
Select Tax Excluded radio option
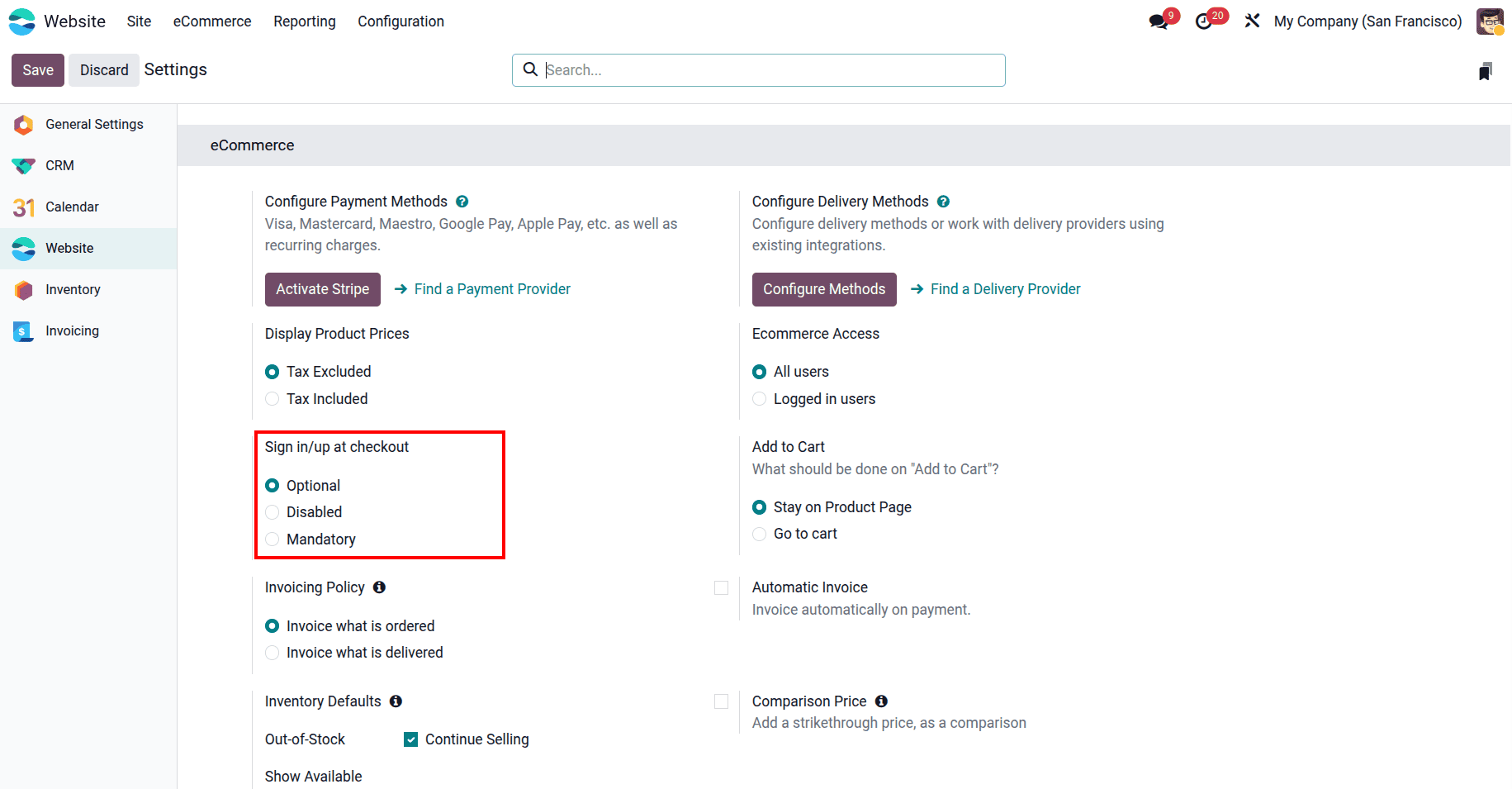point(272,372)
